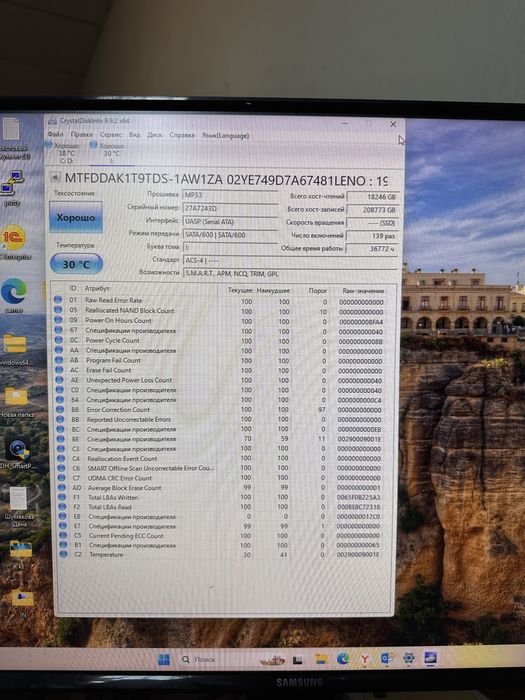Click the serial number field 27A7243D
Viewport: 525px width, 700px height.
[231, 208]
